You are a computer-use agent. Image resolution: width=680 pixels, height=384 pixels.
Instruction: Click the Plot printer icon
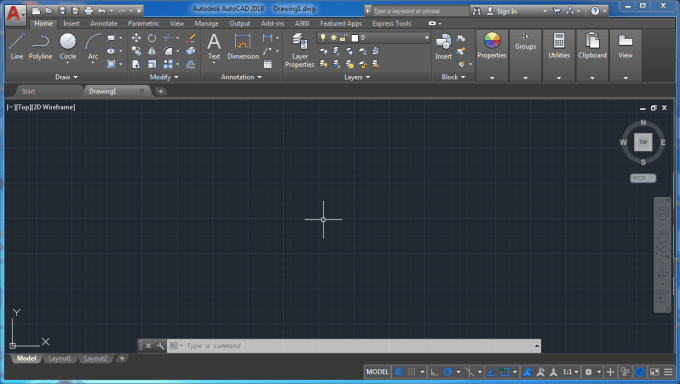coord(88,10)
